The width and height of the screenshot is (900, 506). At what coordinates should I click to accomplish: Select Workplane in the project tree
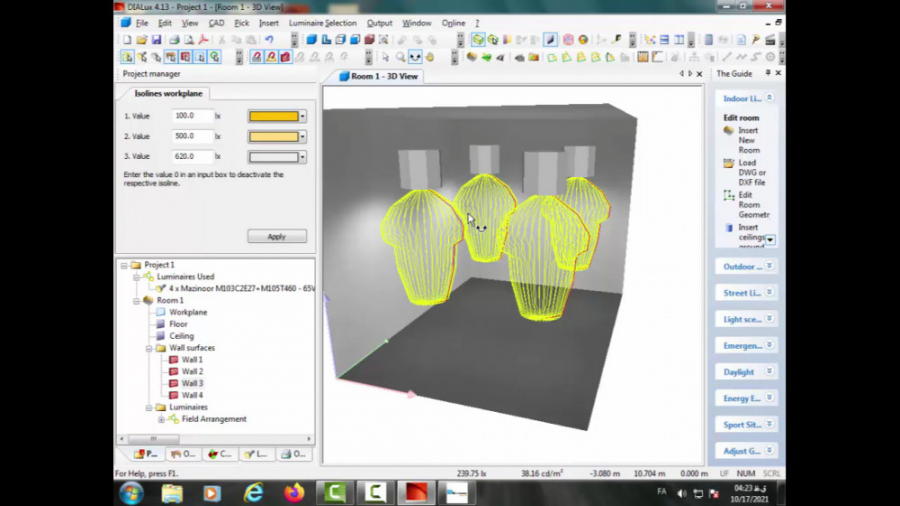click(x=187, y=312)
